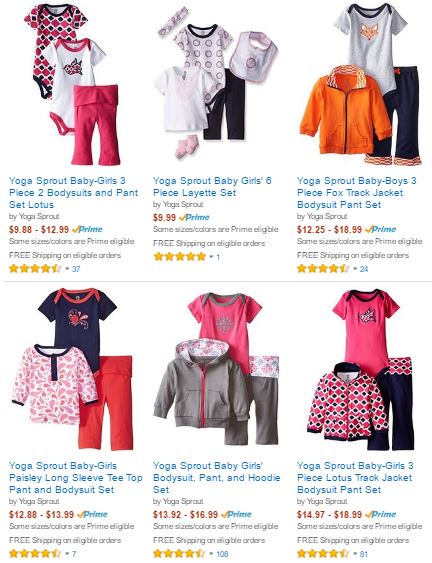
Task: Open the 6 Piece Layette Set product image
Action: coord(216,83)
